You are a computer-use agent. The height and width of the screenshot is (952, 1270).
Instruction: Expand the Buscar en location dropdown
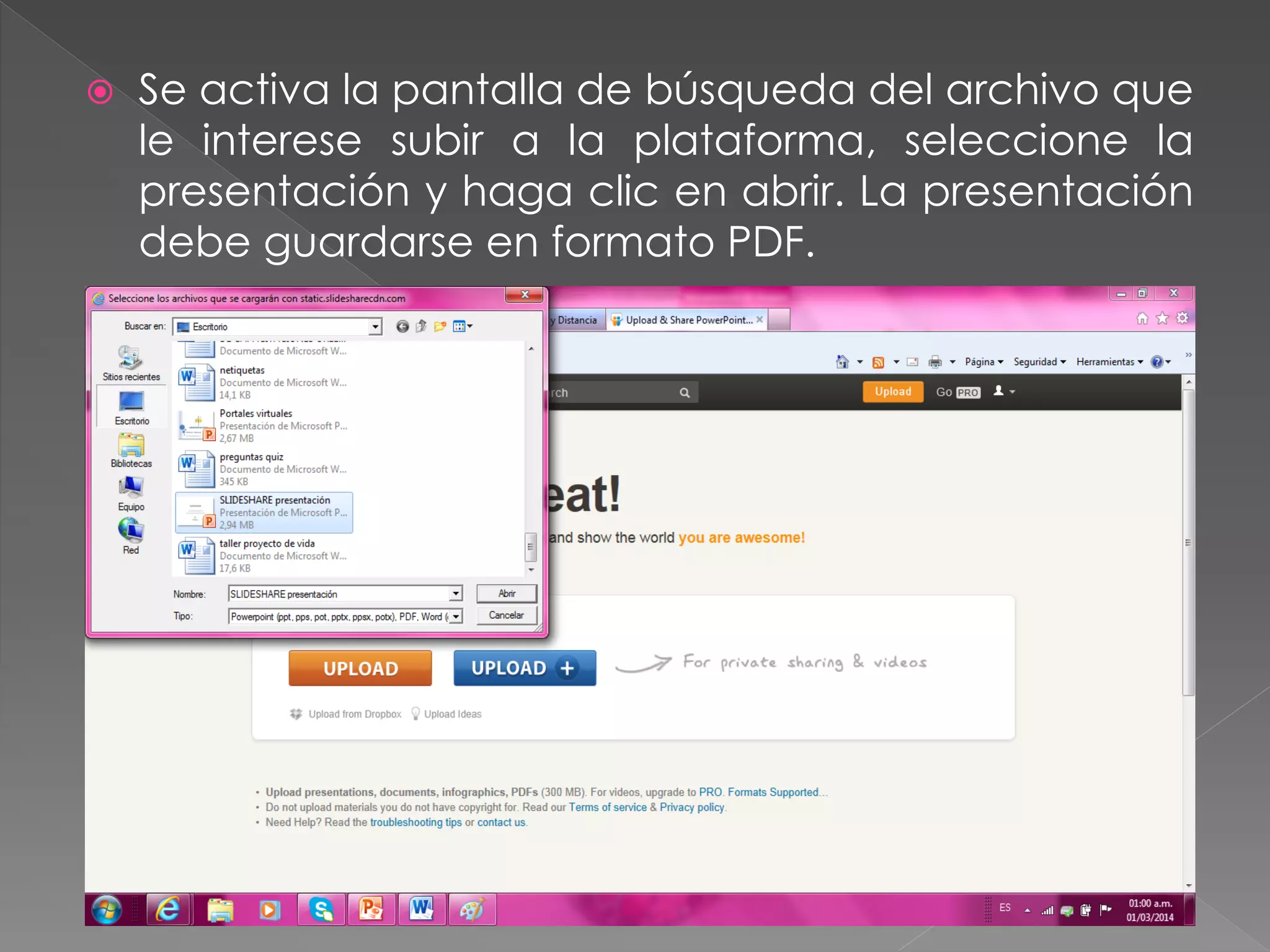[375, 327]
